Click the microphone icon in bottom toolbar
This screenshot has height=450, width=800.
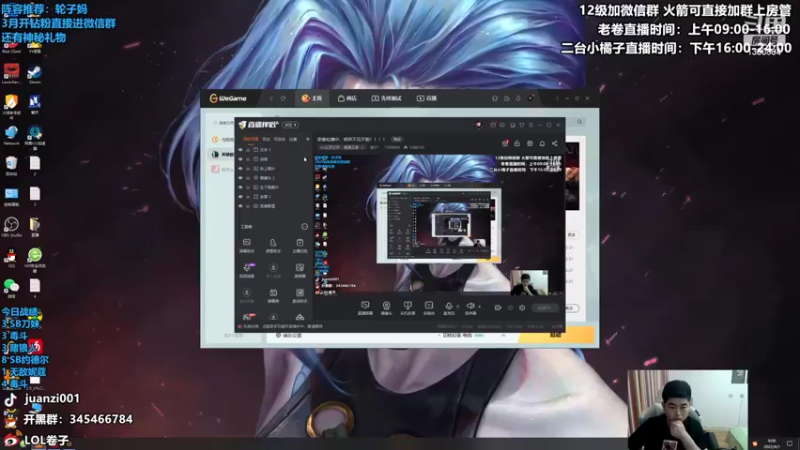pyautogui.click(x=448, y=308)
